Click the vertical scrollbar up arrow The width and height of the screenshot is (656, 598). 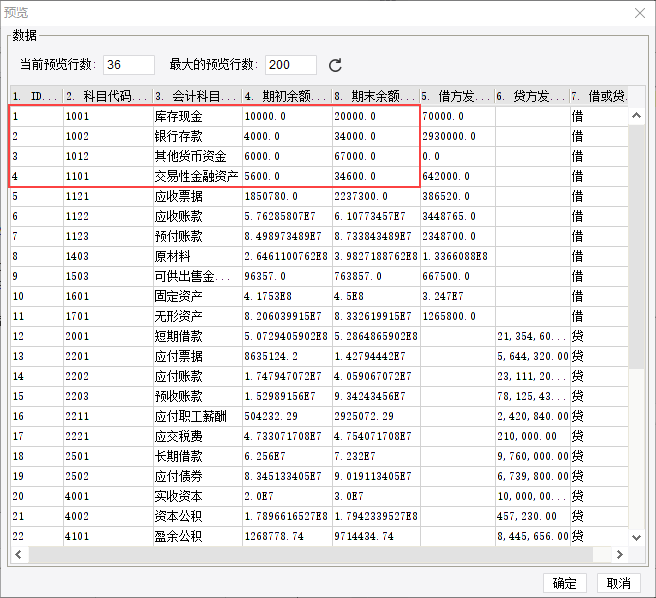tap(636, 115)
